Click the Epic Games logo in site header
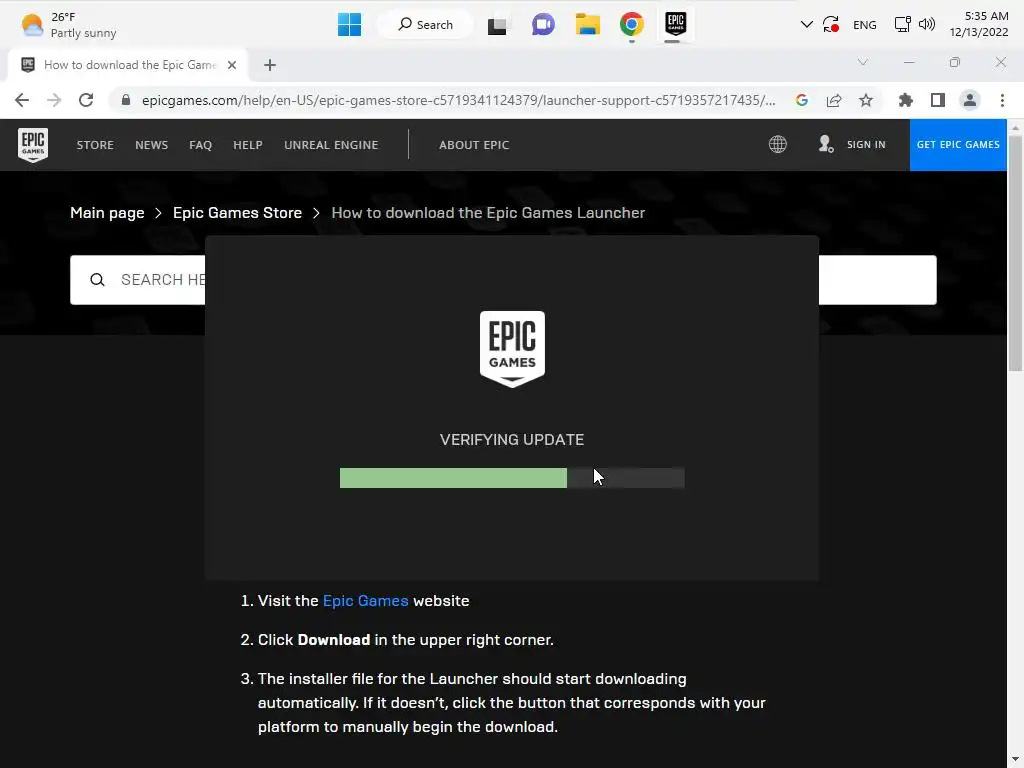The image size is (1024, 768). pyautogui.click(x=33, y=144)
